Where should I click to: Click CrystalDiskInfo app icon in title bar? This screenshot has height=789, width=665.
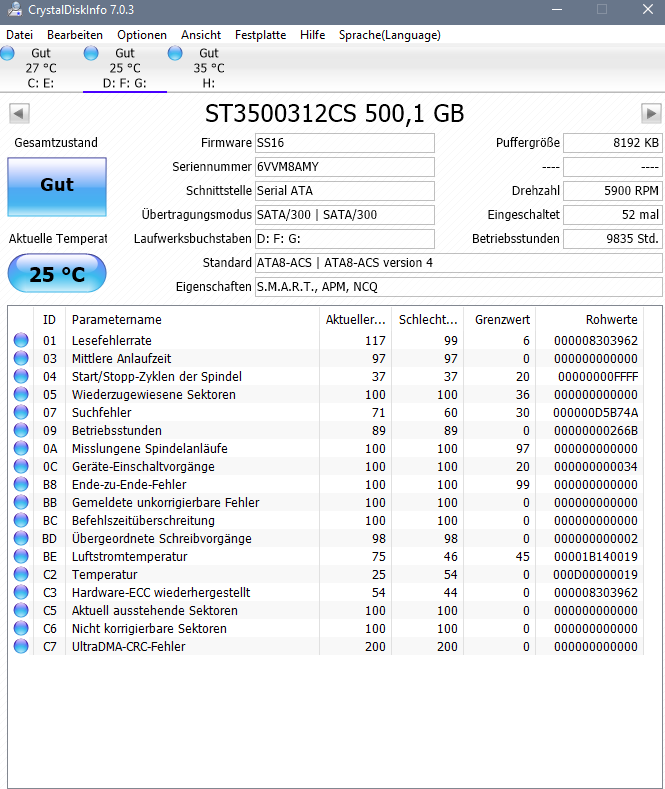click(15, 9)
